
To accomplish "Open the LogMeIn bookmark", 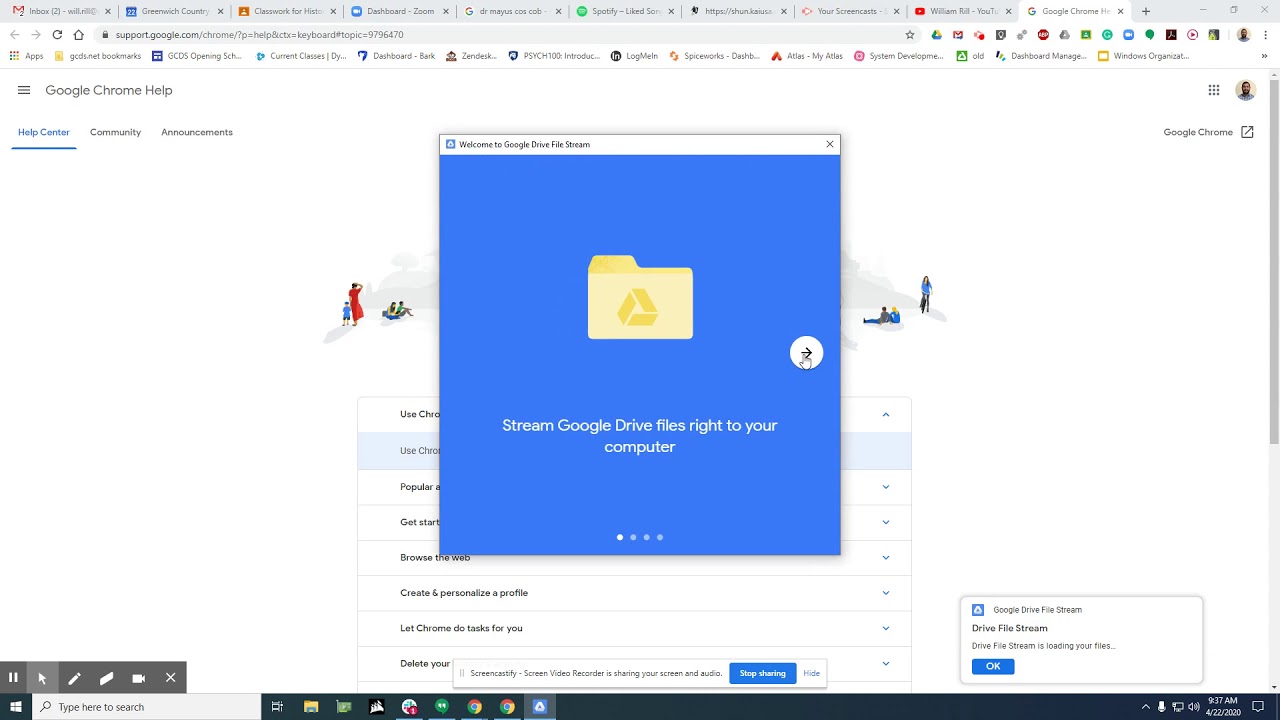I will click(x=634, y=56).
